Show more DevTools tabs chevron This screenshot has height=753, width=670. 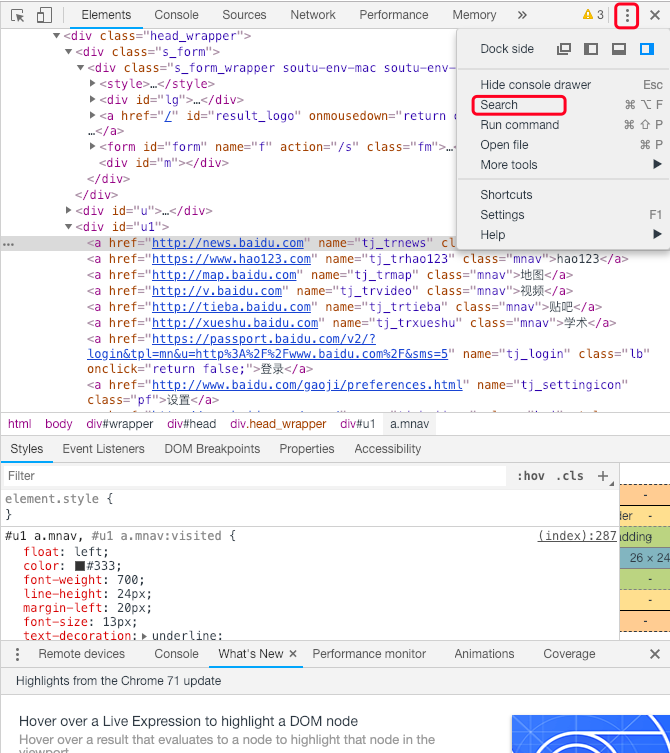tap(522, 15)
